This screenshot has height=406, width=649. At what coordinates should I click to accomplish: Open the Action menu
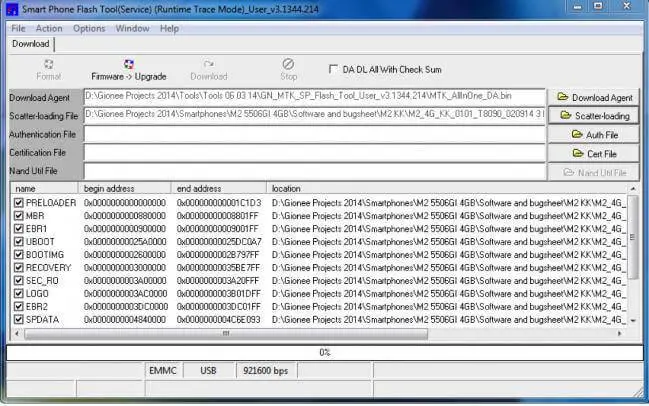[x=49, y=29]
